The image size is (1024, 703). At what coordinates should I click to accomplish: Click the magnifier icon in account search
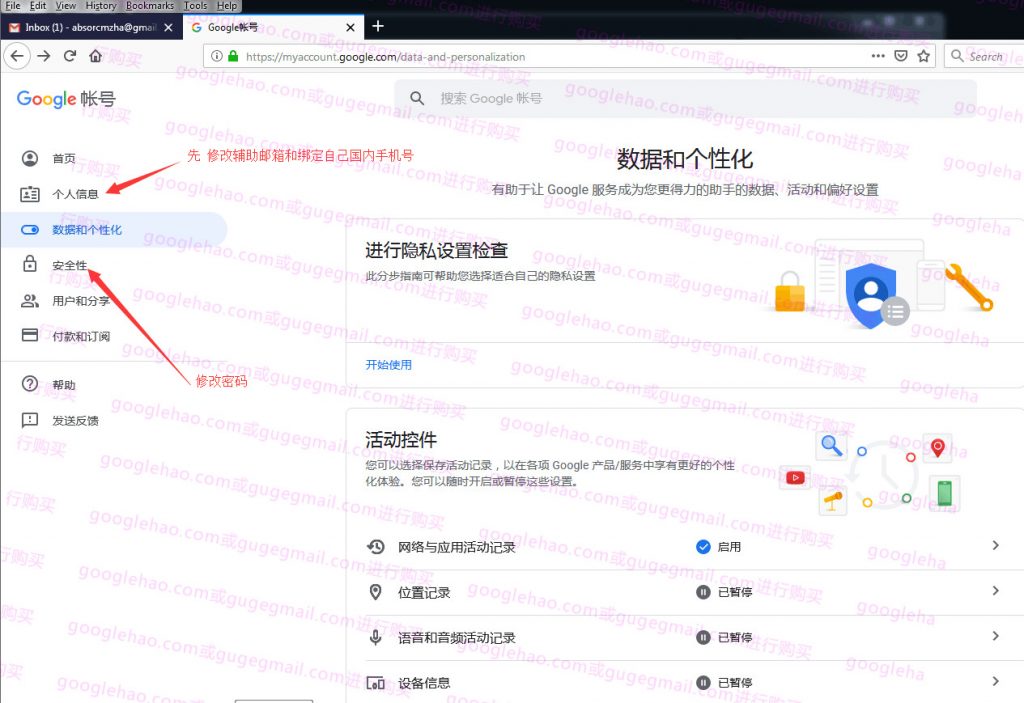point(417,99)
